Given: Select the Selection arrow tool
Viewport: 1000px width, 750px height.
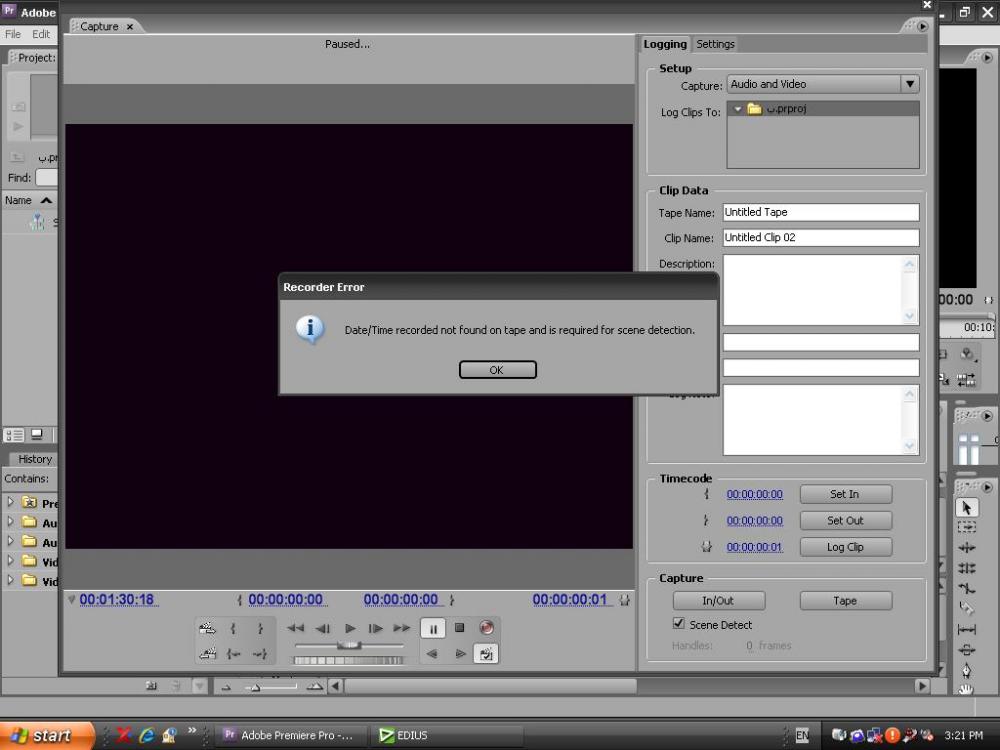Looking at the screenshot, I should pyautogui.click(x=967, y=508).
